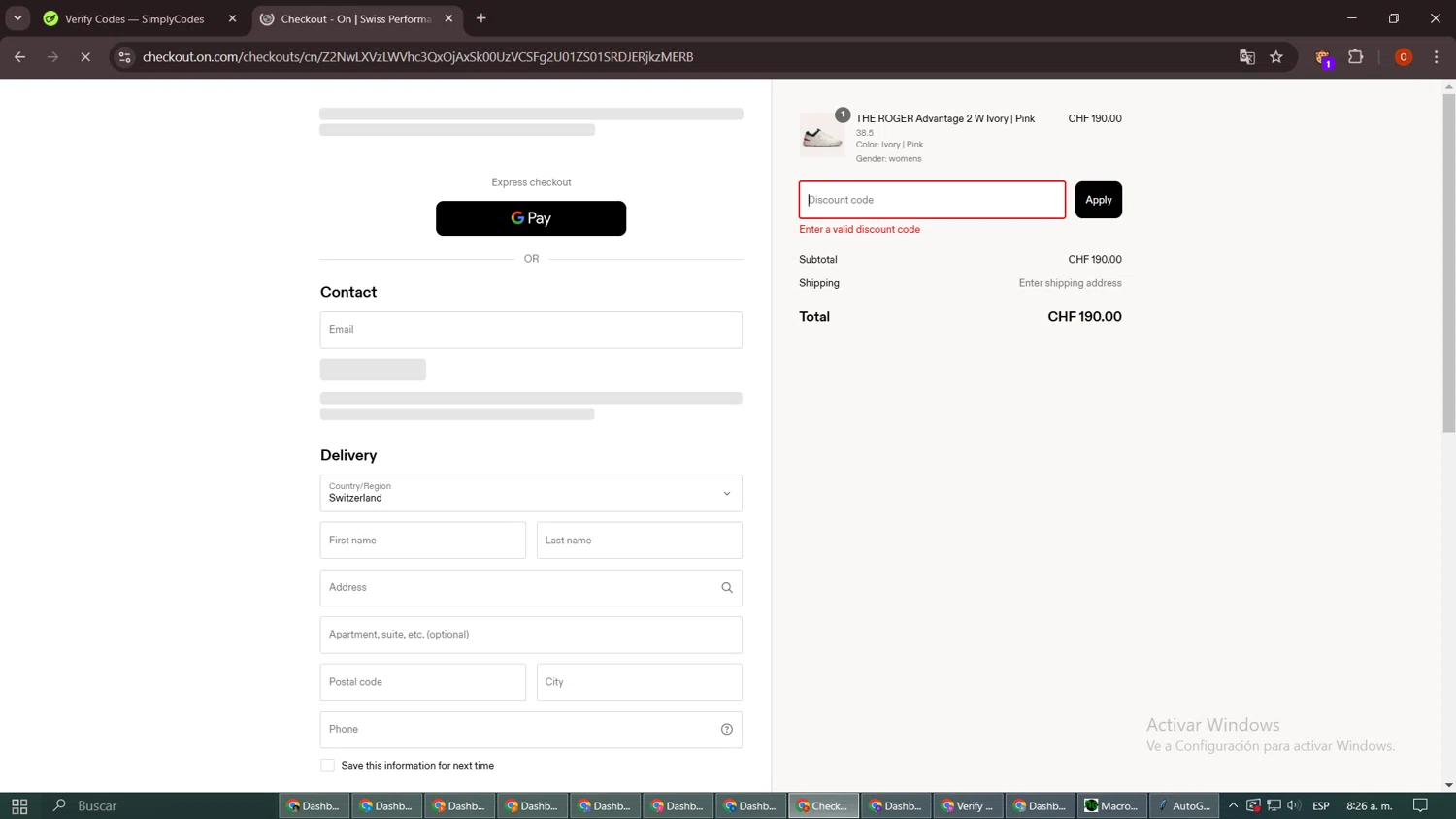Viewport: 1456px width, 819px height.
Task: Switch to the Verify taskbar window
Action: coord(969,805)
